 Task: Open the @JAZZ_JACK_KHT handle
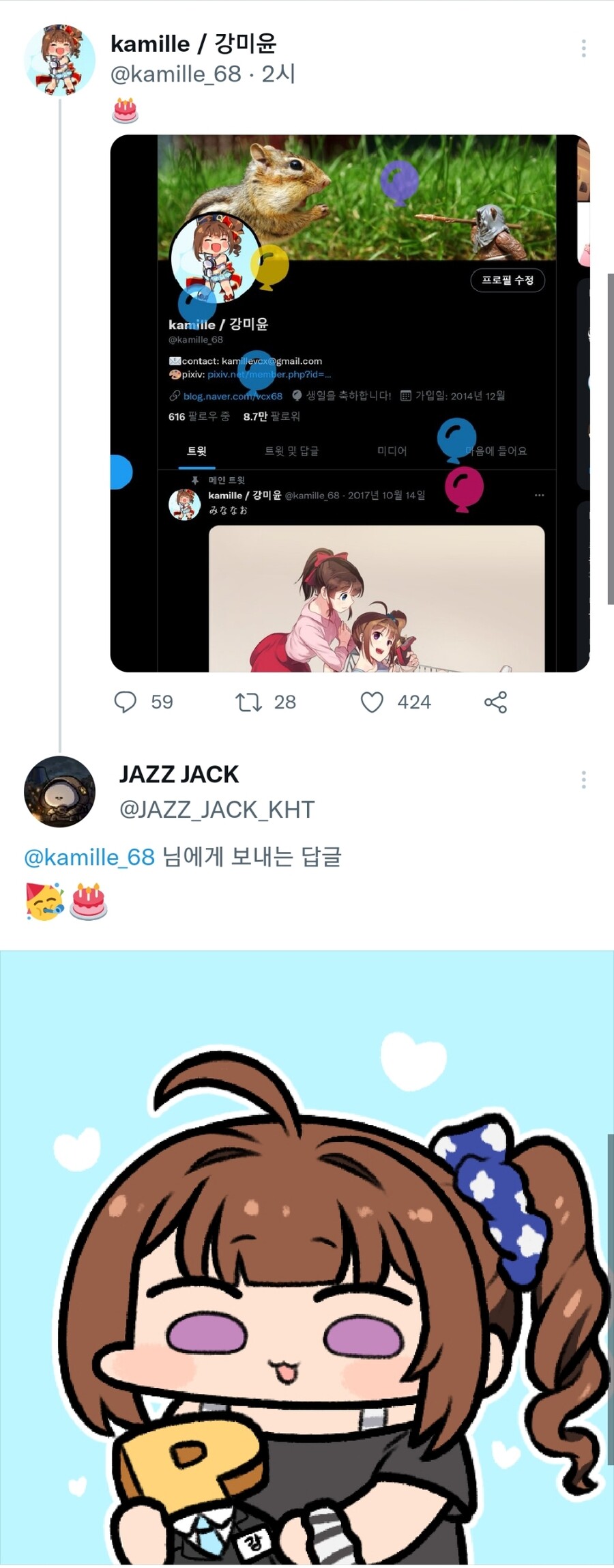coord(217,810)
